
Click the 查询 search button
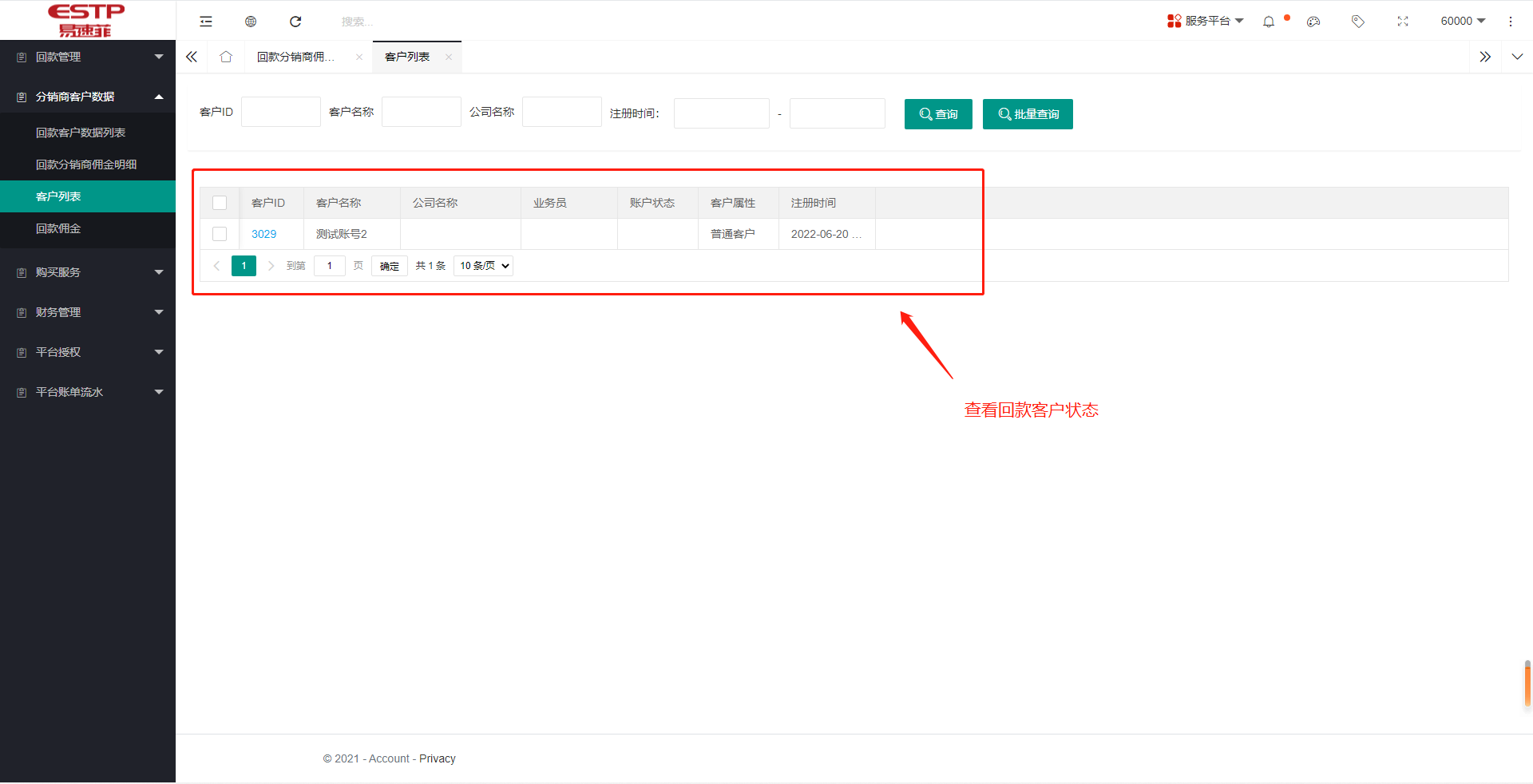point(938,114)
